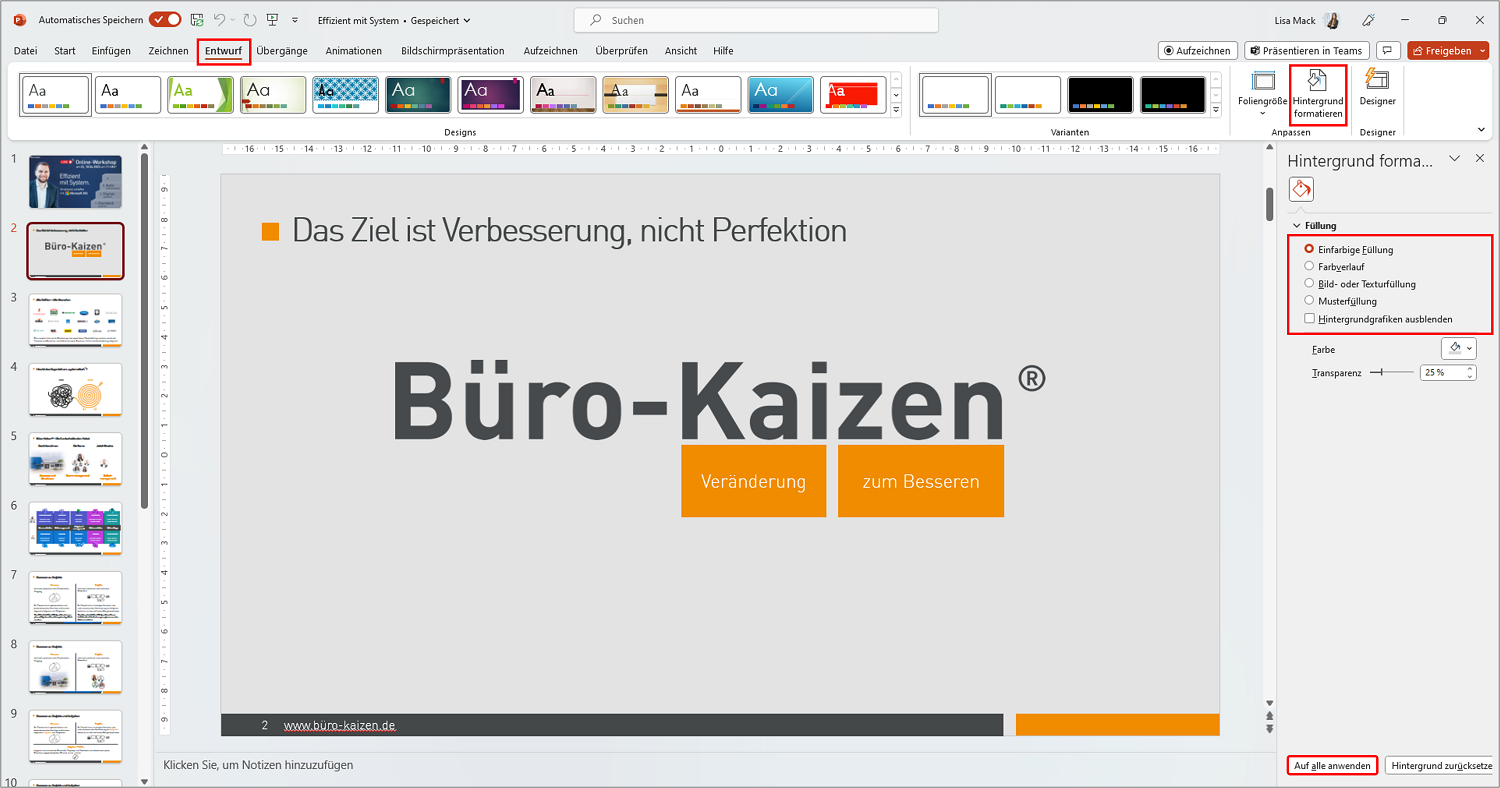Open the Animationen ribbon tab
This screenshot has height=788, width=1500.
tap(353, 50)
